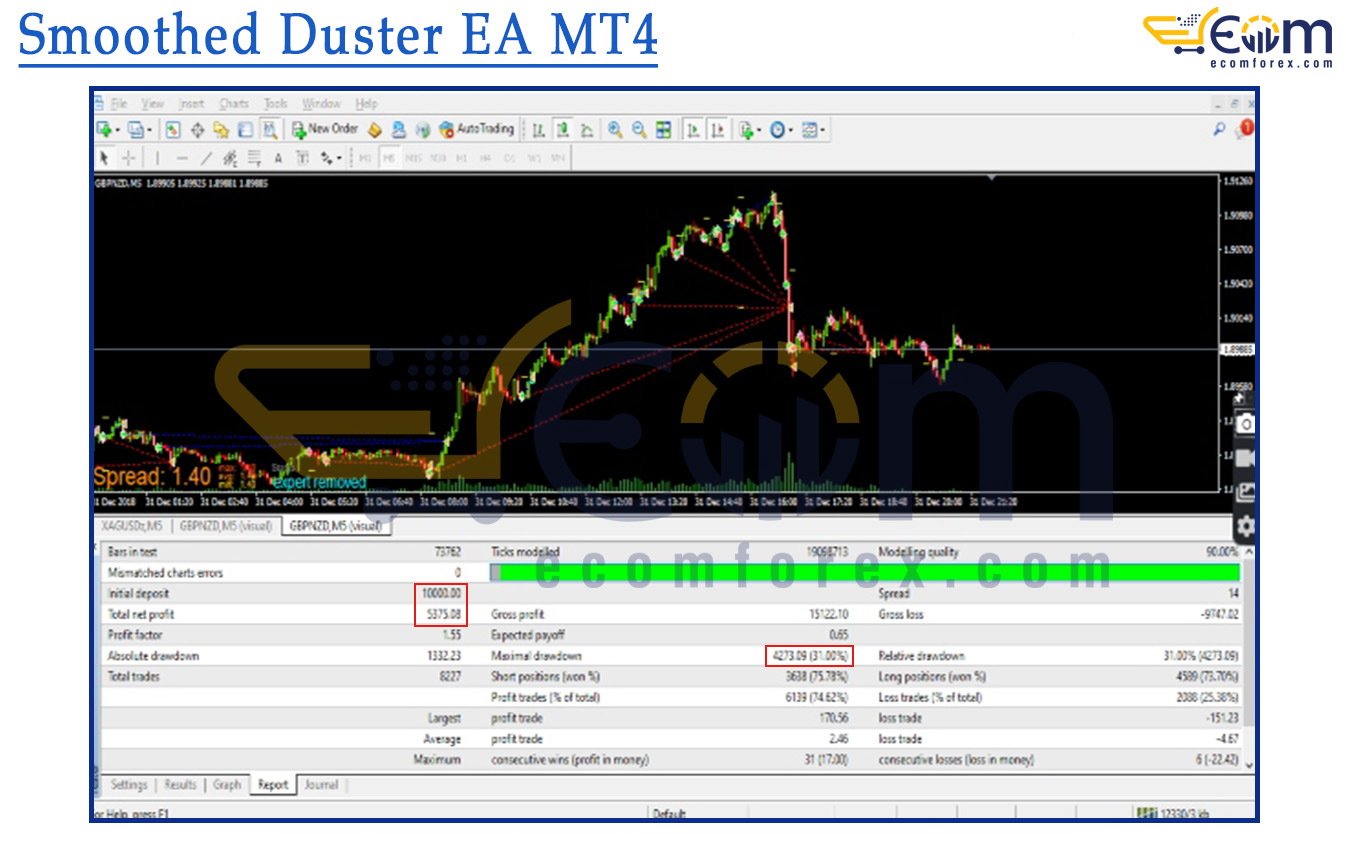Click the tile windows icon
Viewport: 1346px width, 868px height.
(x=663, y=129)
